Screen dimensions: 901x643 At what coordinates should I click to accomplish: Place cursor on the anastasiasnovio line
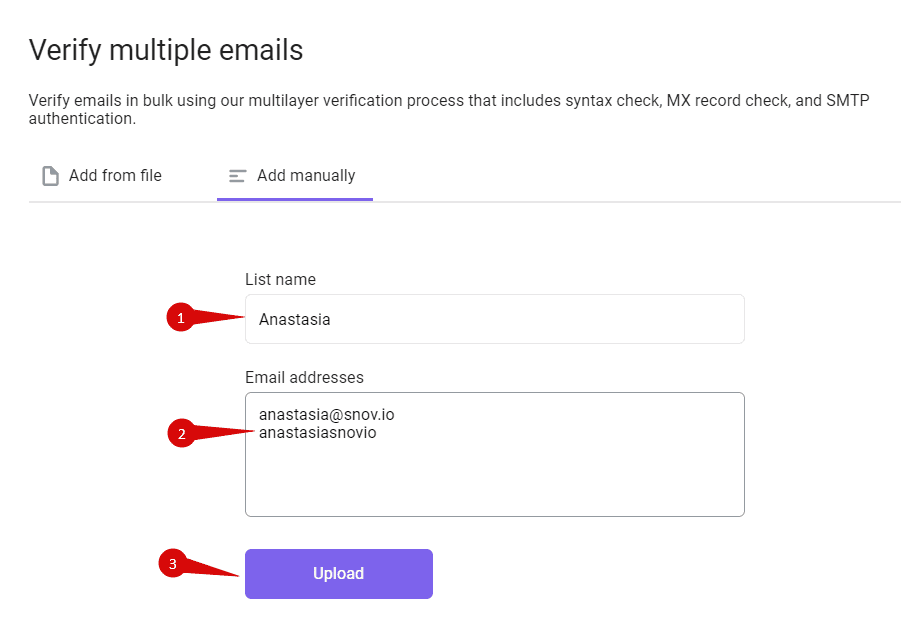(318, 433)
